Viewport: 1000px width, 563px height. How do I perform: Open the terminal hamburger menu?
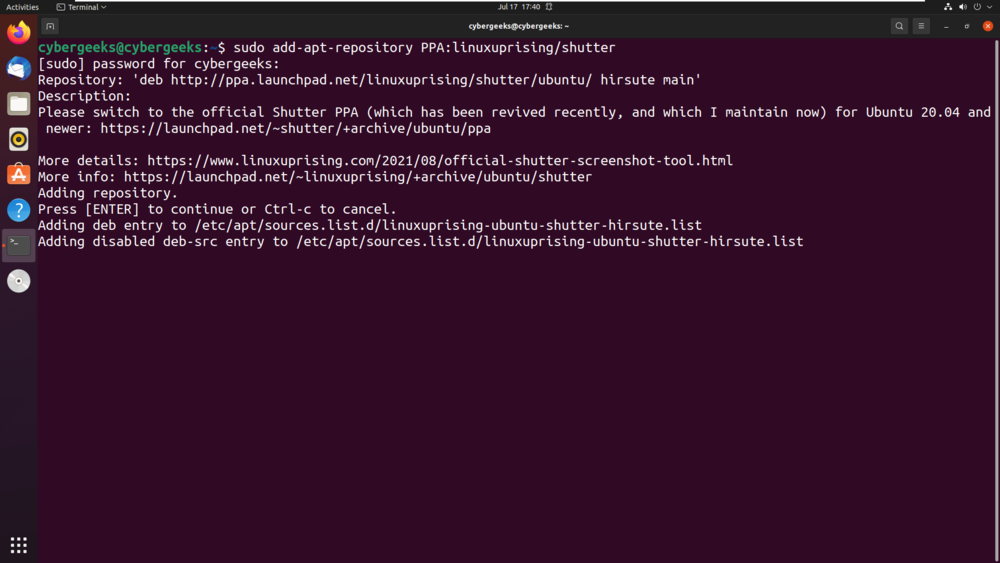[x=922, y=26]
